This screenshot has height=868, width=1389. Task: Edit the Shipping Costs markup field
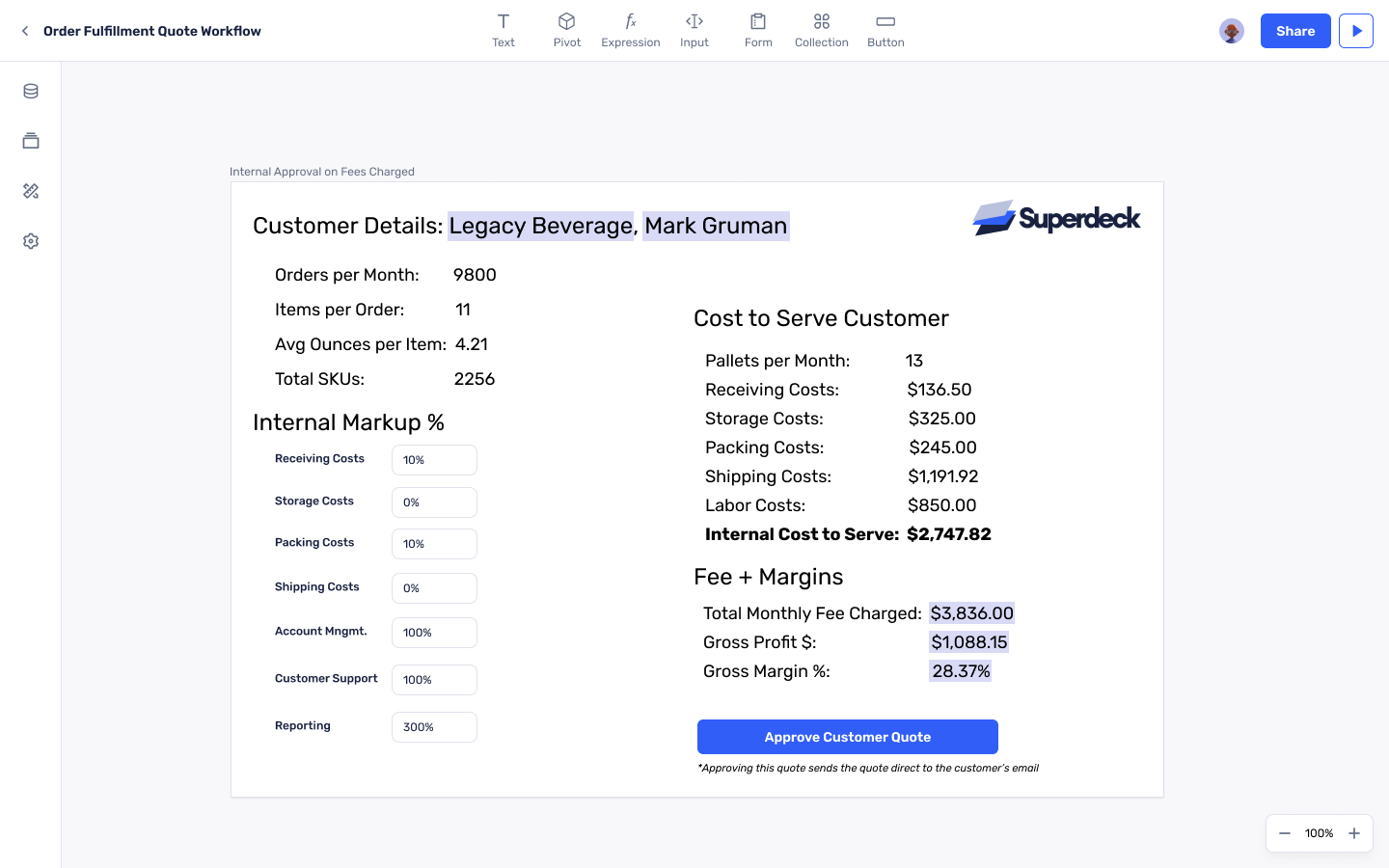point(434,588)
